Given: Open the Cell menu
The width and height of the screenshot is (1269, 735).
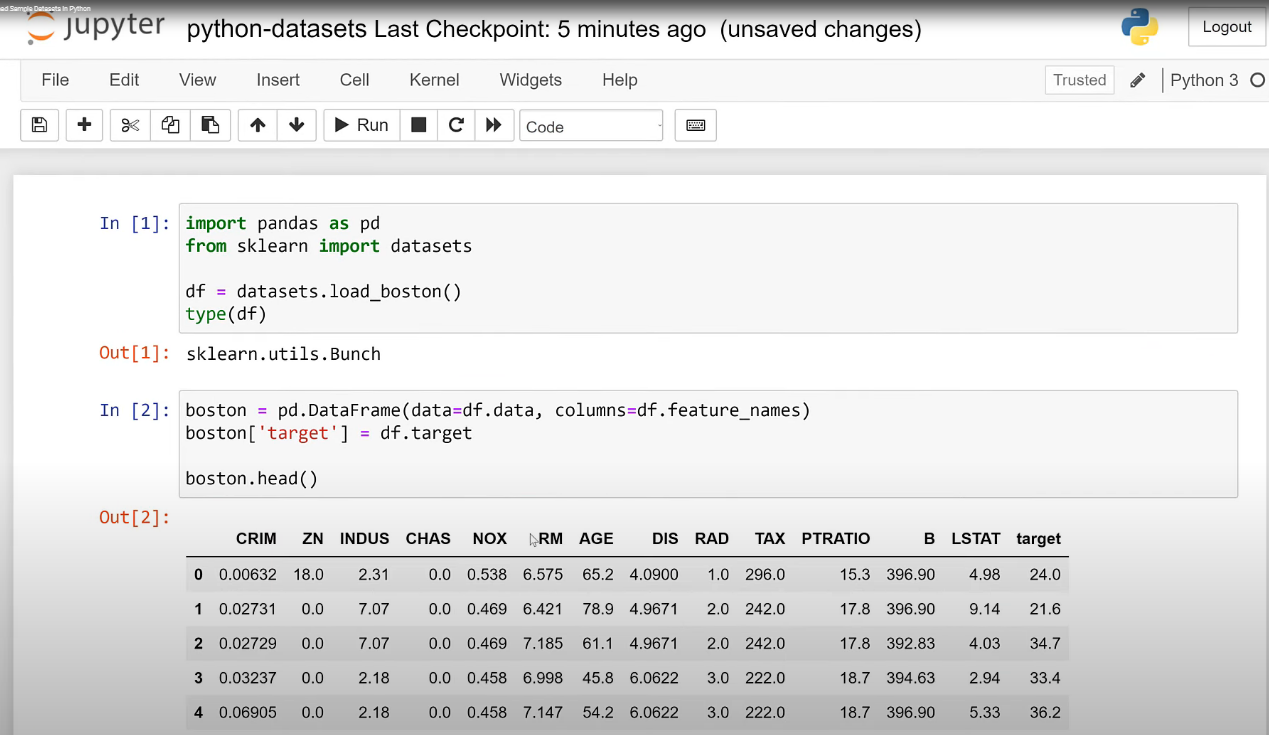Looking at the screenshot, I should coord(354,80).
